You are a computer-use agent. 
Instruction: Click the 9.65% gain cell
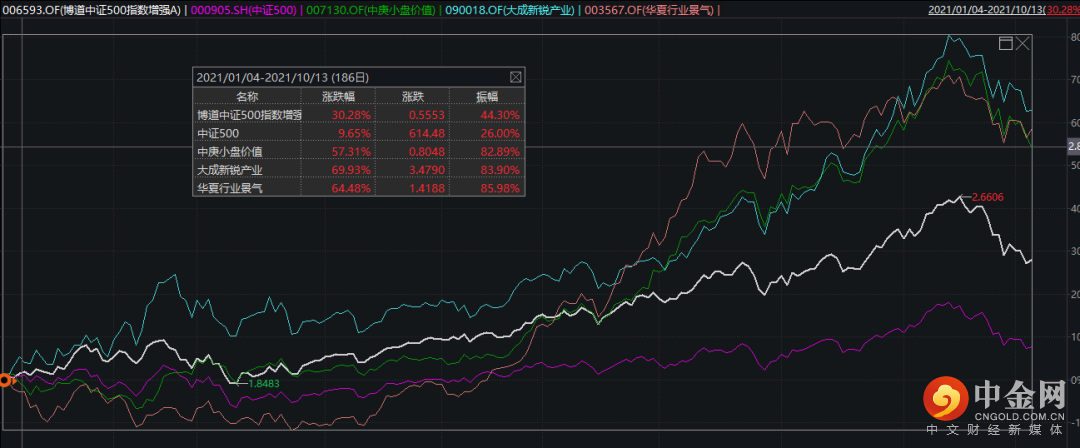click(356, 133)
